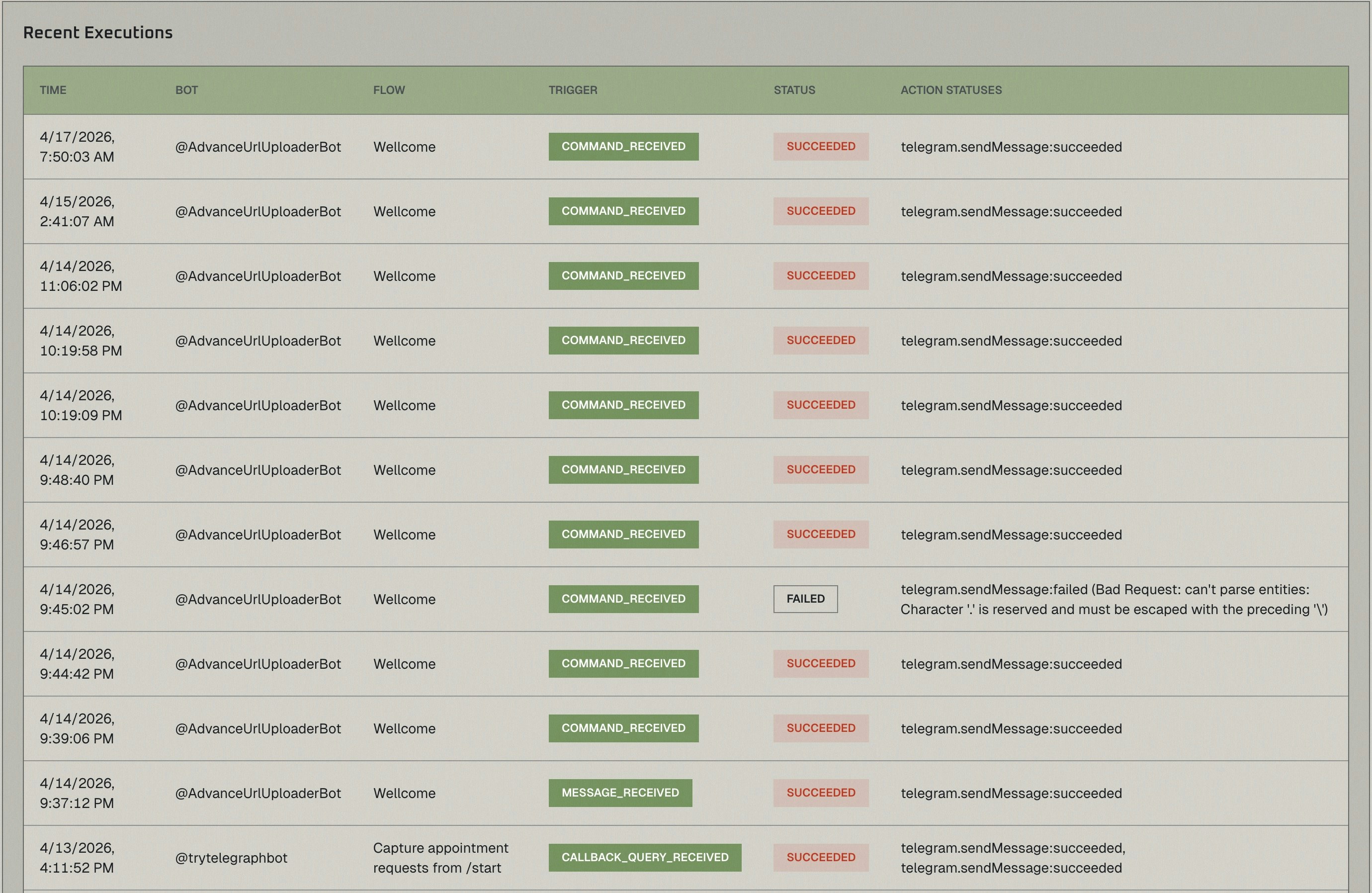The width and height of the screenshot is (1372, 893).
Task: Click the FAILED status badge
Action: pyautogui.click(x=805, y=599)
